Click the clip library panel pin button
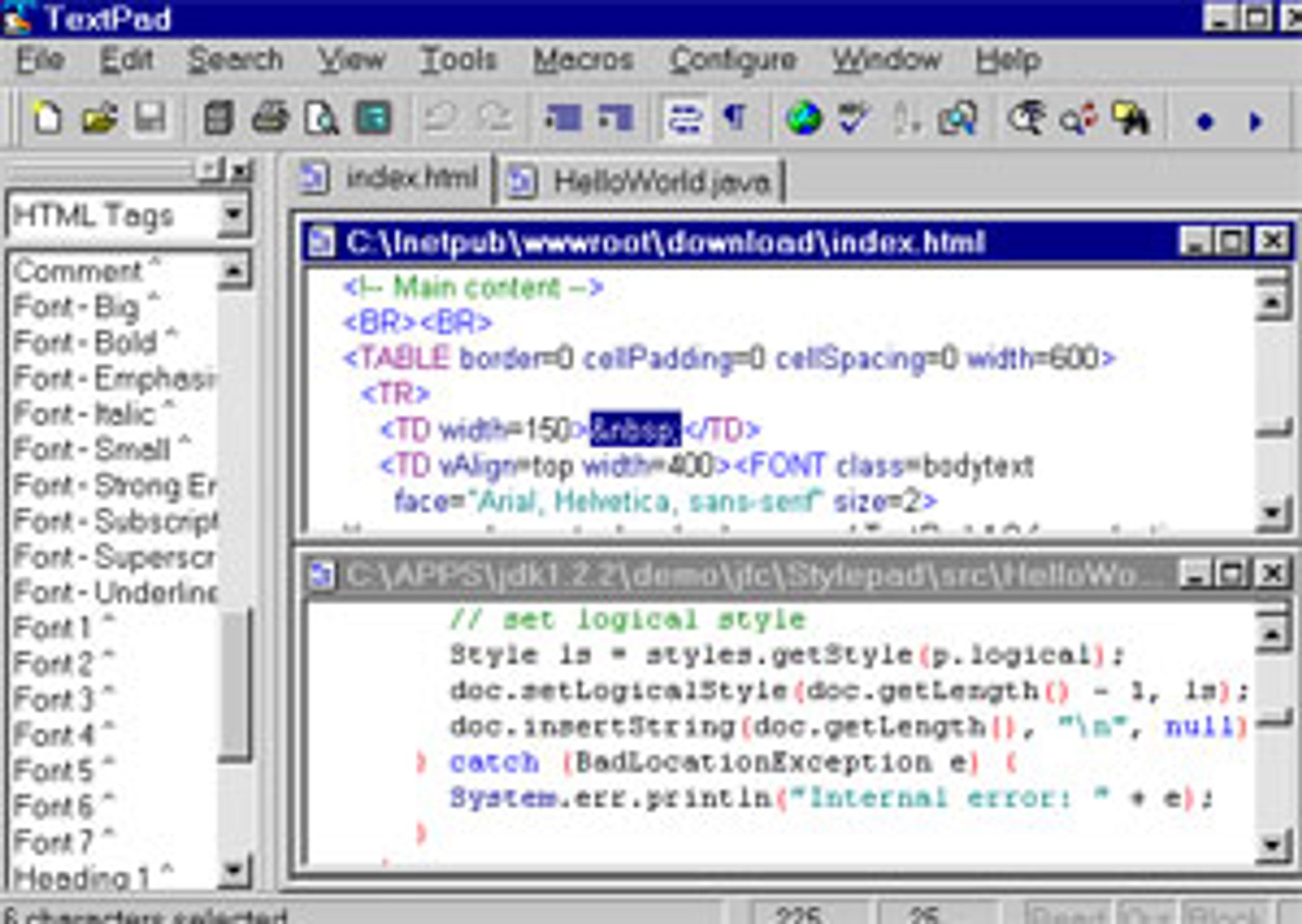The width and height of the screenshot is (1302, 924). (x=210, y=170)
